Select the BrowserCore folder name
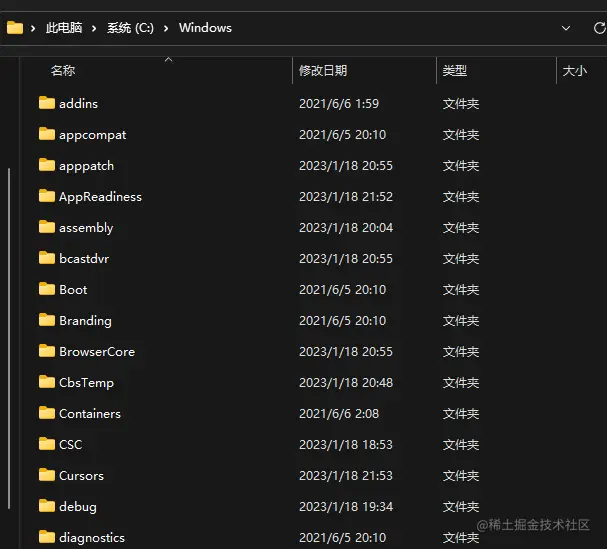The height and width of the screenshot is (549, 607). click(x=97, y=352)
